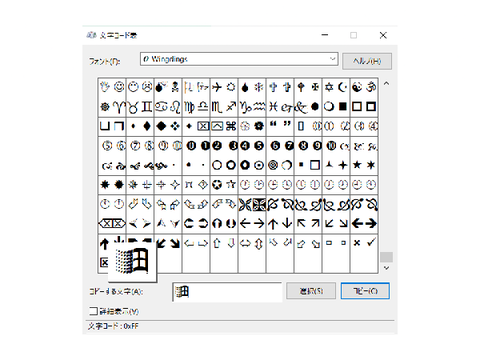Click the scrollbar down arrow
The height and width of the screenshot is (360, 480).
[x=386, y=268]
